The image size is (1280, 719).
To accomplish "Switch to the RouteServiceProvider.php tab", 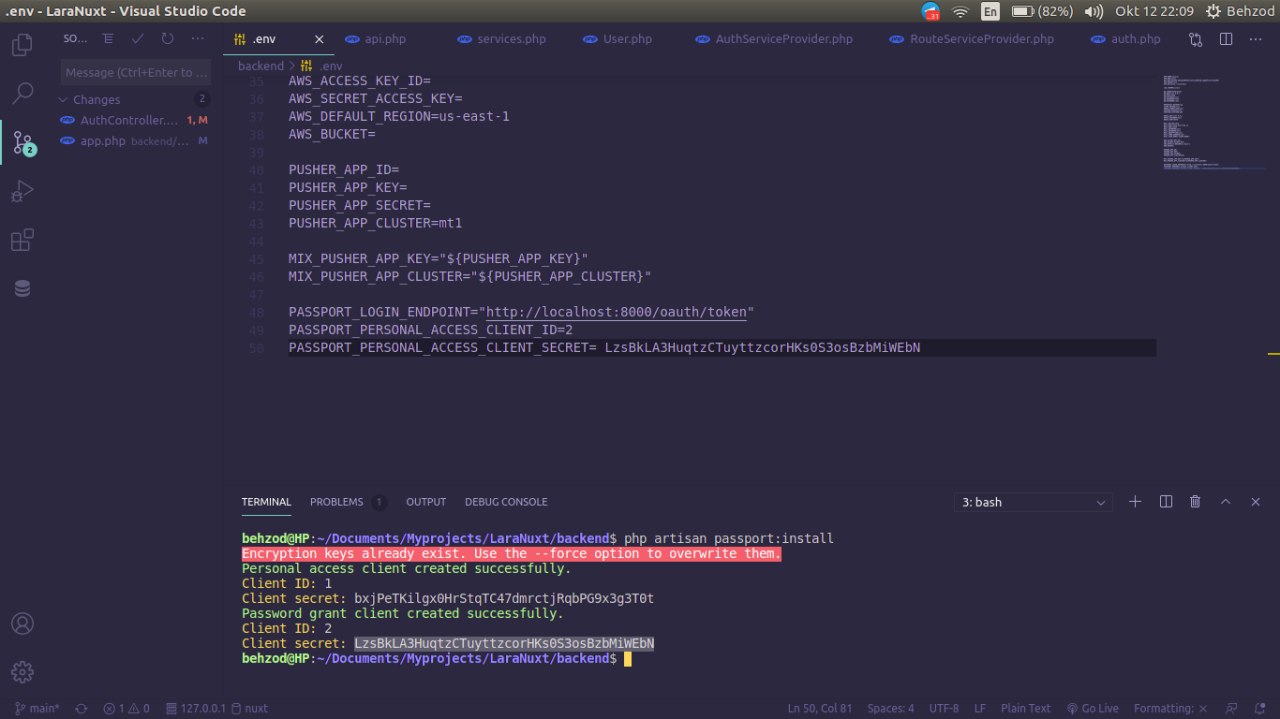I will click(982, 39).
